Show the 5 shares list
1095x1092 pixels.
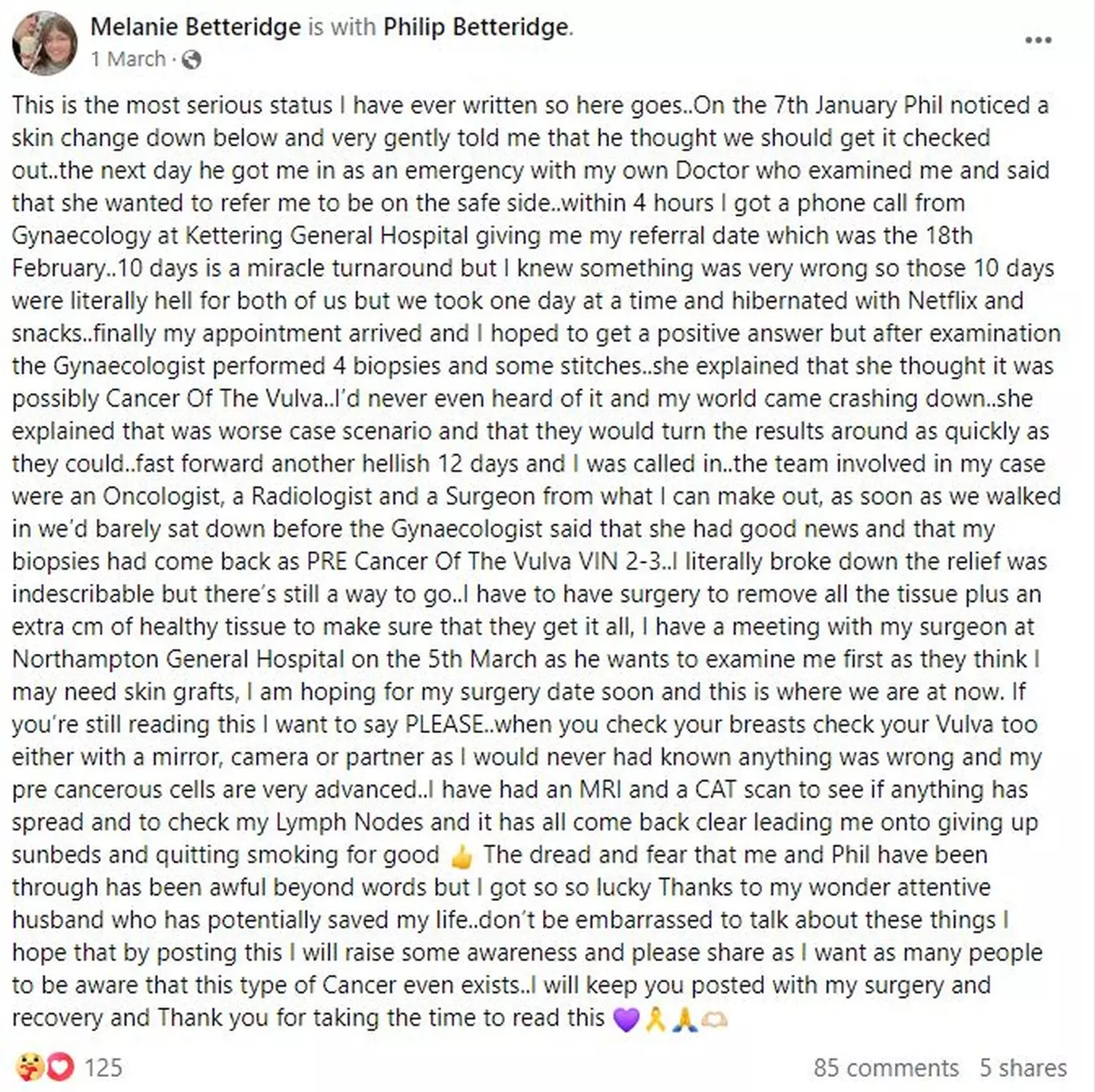tap(1023, 1067)
